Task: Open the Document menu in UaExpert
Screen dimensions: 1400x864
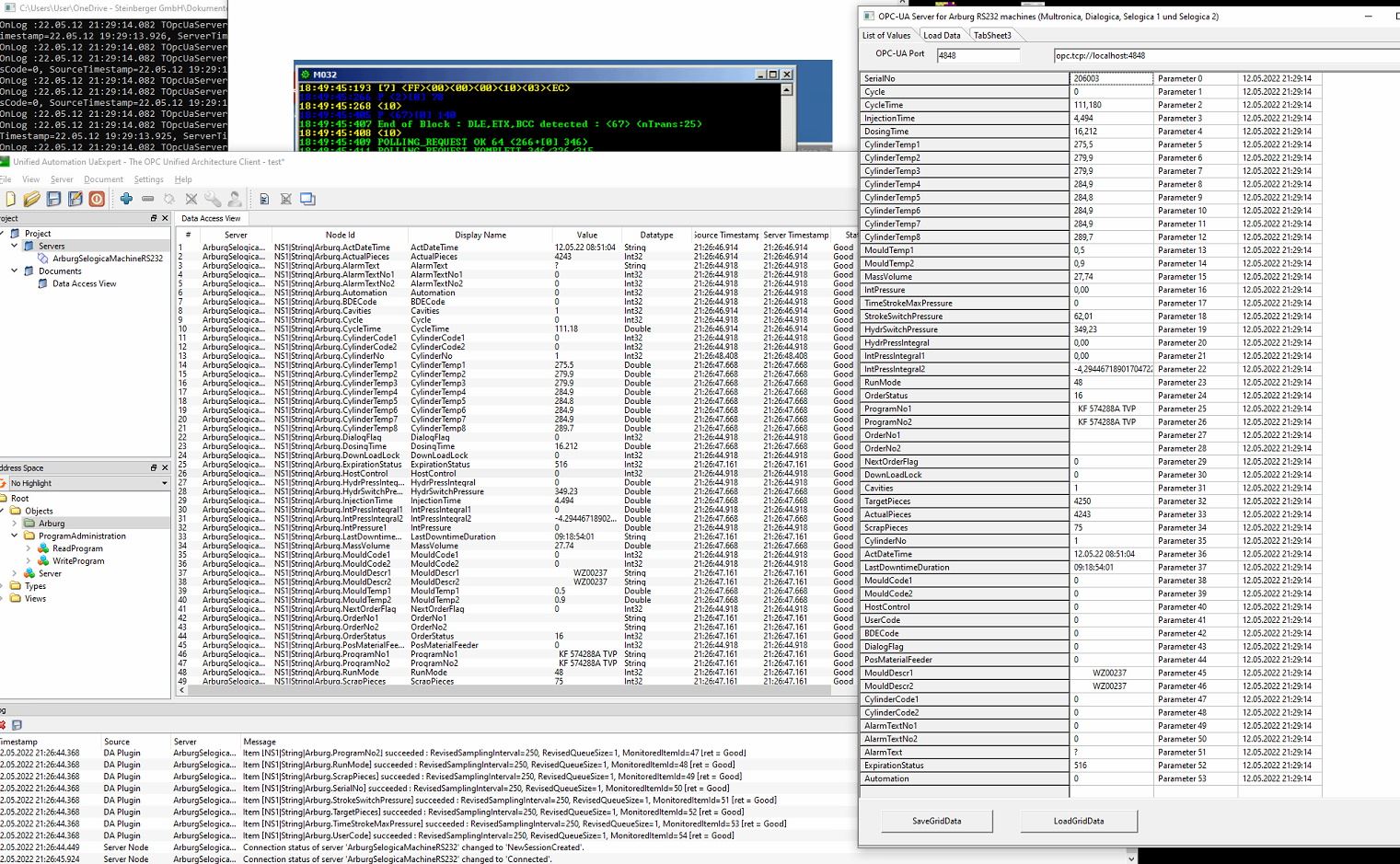Action: click(103, 179)
